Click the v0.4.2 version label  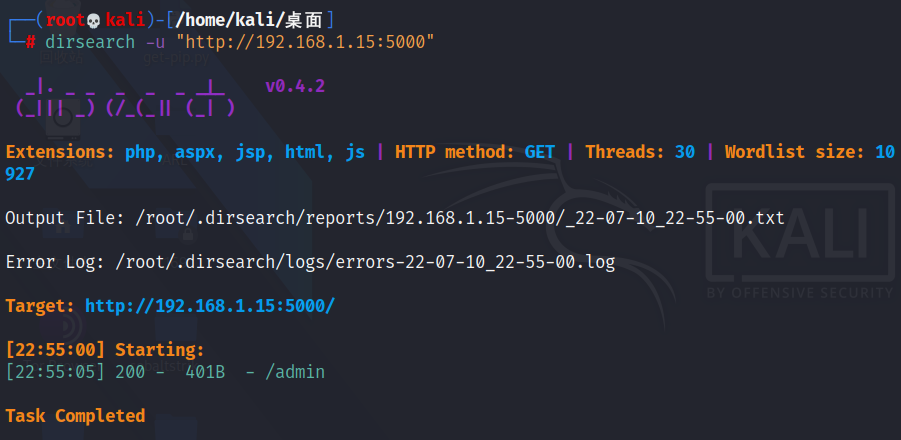point(295,86)
